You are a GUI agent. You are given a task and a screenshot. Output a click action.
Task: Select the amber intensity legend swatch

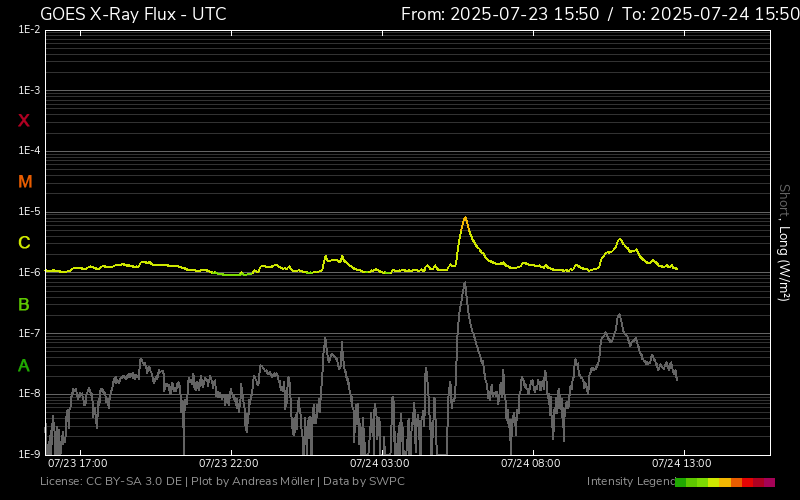(x=725, y=482)
